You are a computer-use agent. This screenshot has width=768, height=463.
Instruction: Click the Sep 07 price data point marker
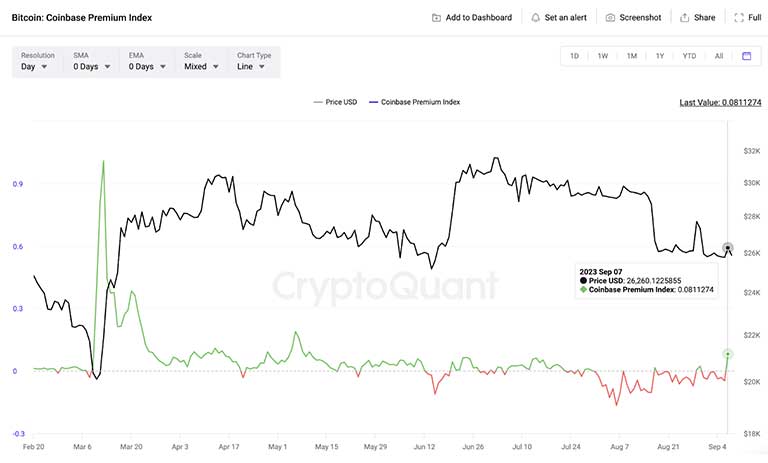coord(728,247)
